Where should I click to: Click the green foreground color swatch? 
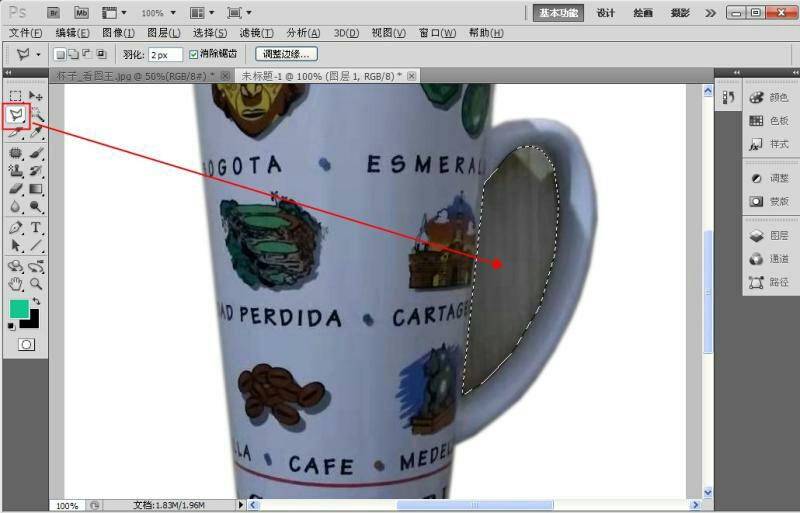coord(19,309)
